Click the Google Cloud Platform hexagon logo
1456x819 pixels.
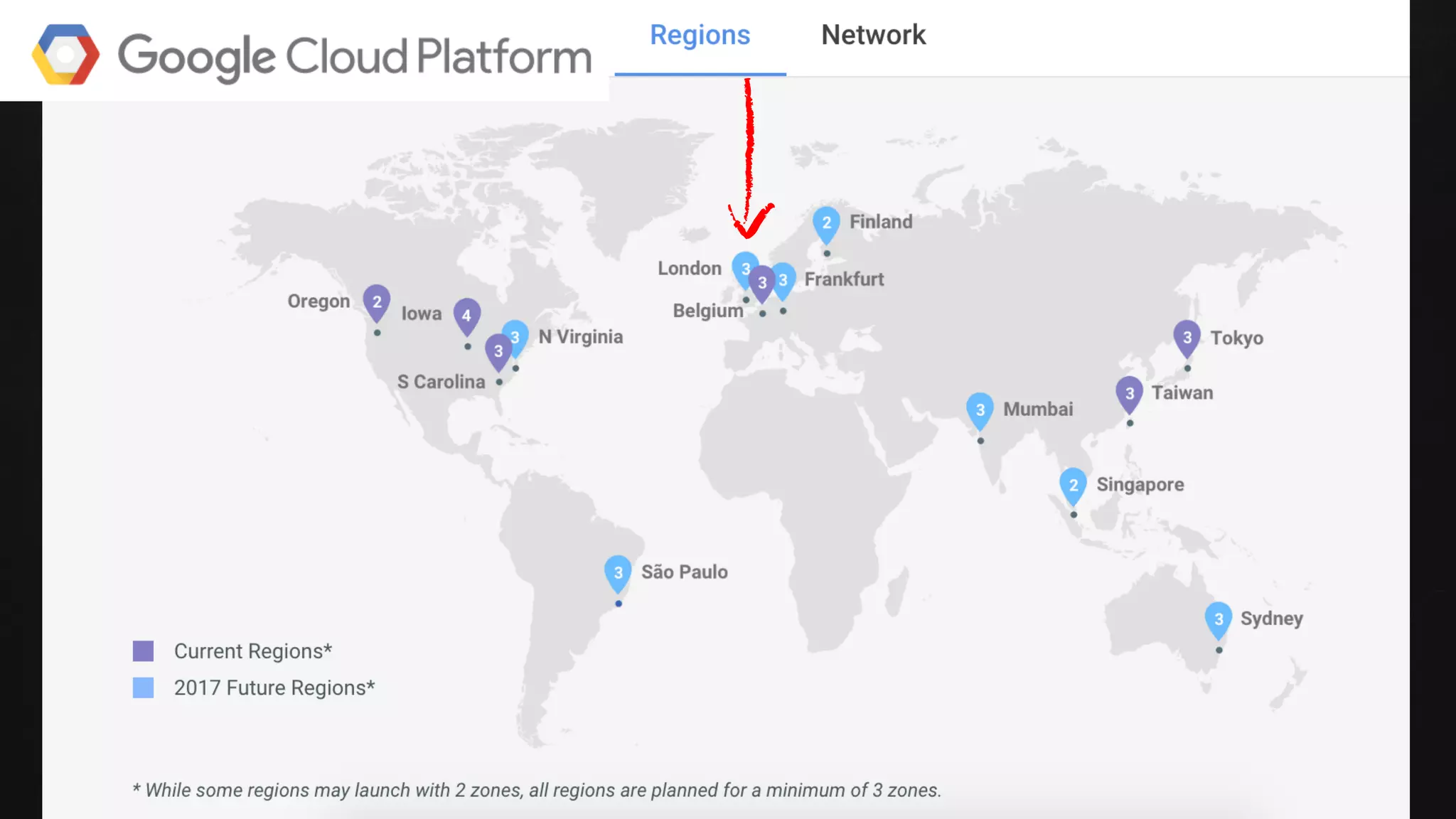click(65, 55)
